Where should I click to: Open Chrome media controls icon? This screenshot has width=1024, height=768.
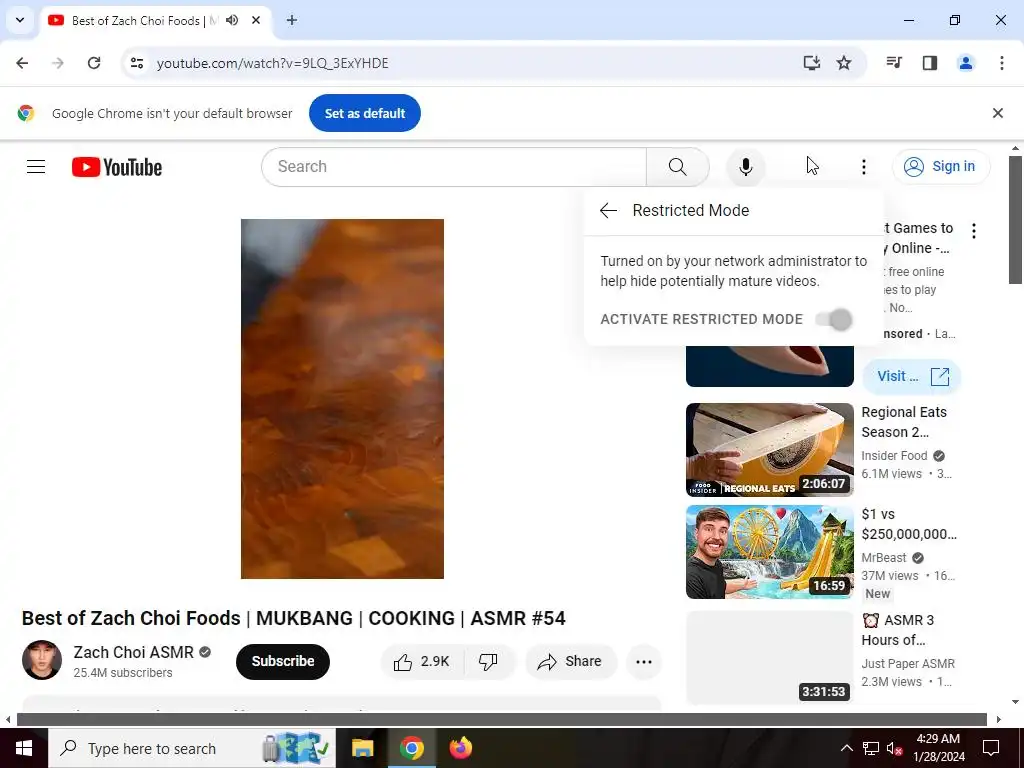[893, 63]
